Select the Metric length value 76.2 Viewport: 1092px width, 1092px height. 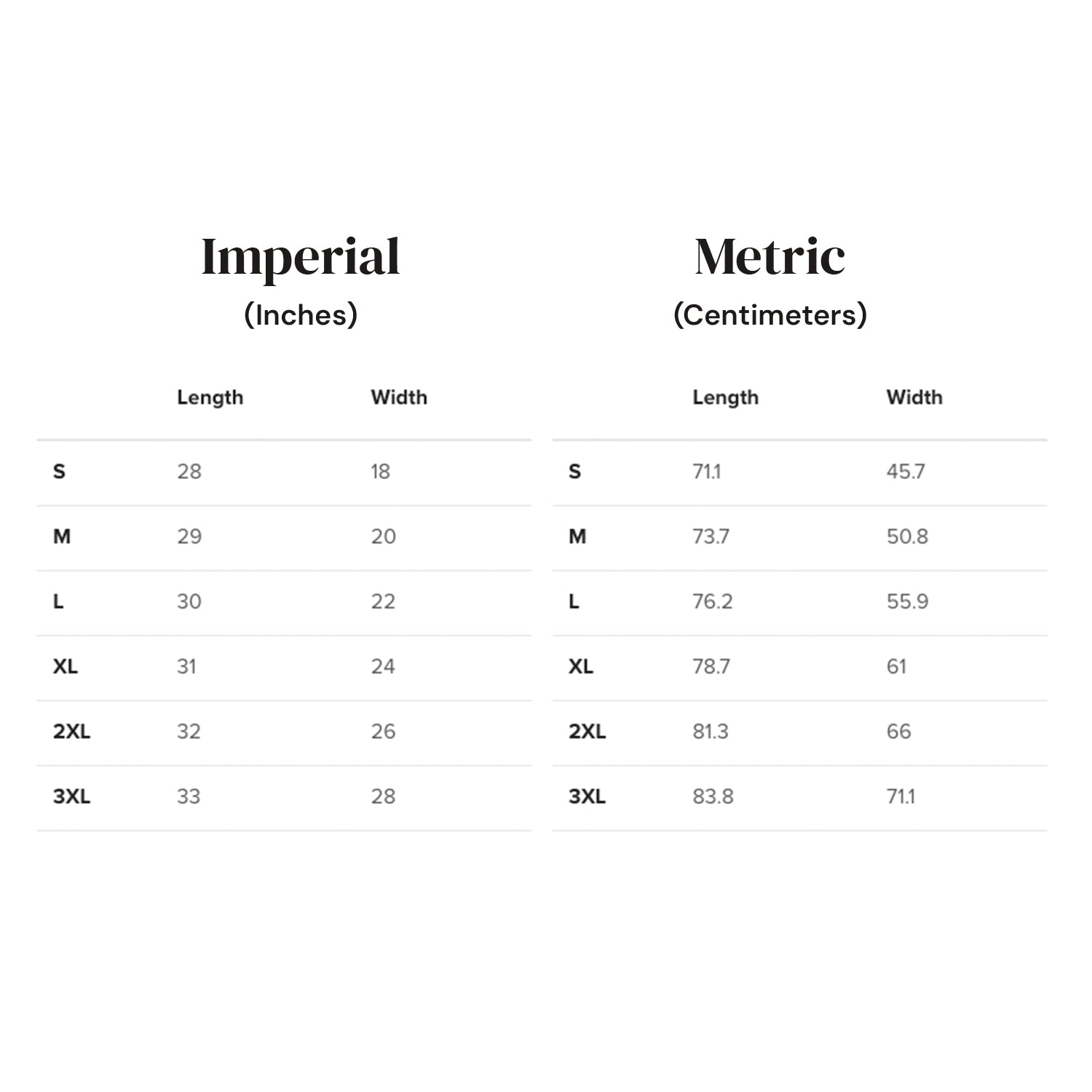point(712,602)
